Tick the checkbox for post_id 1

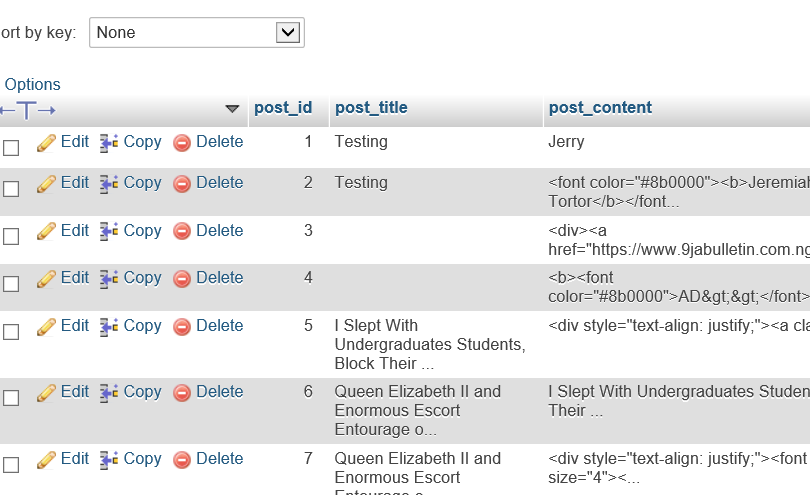11,148
